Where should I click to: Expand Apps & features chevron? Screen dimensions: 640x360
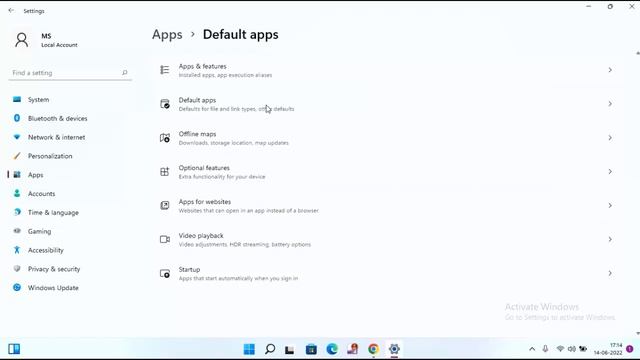point(610,70)
